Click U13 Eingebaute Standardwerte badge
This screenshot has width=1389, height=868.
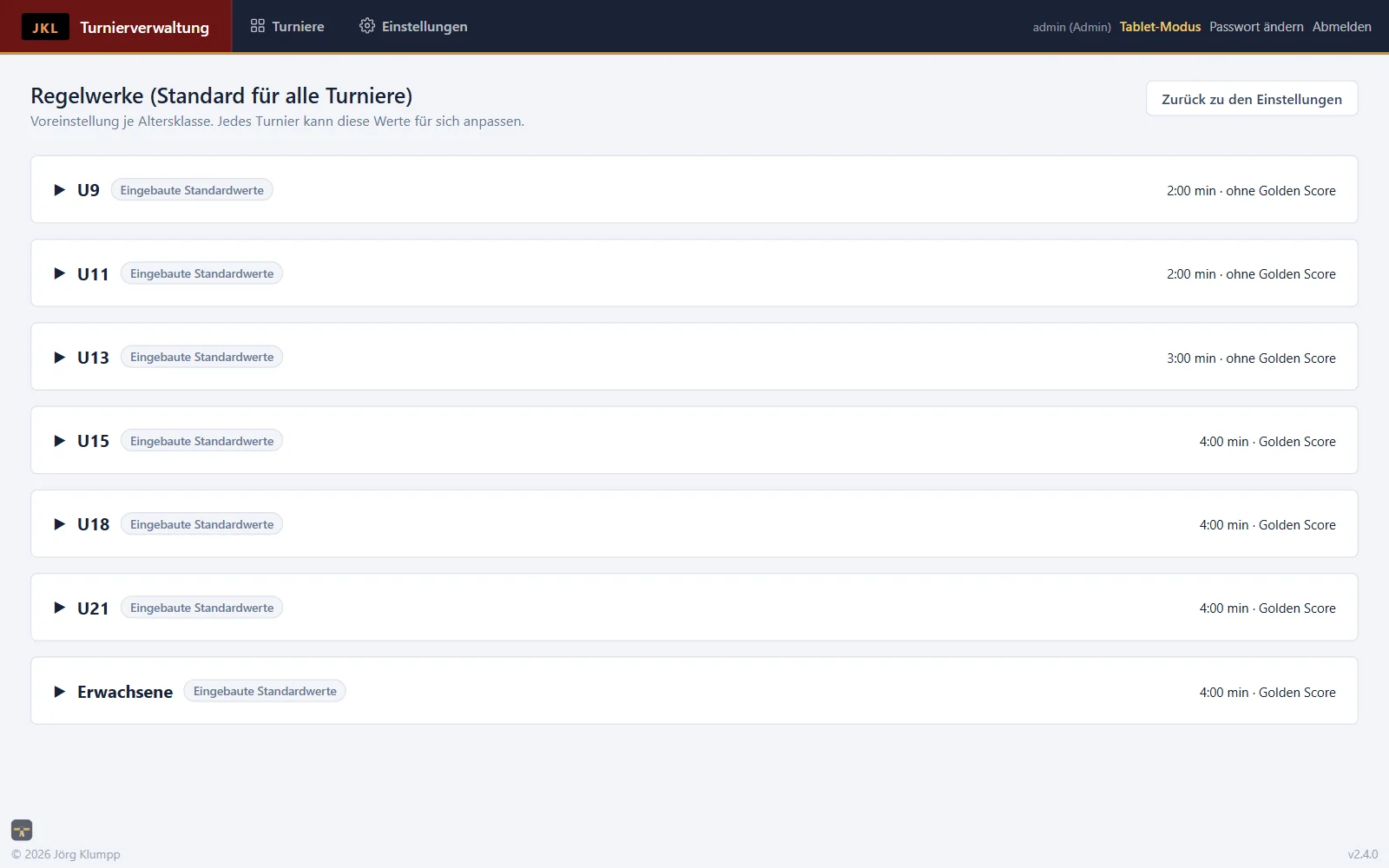201,357
